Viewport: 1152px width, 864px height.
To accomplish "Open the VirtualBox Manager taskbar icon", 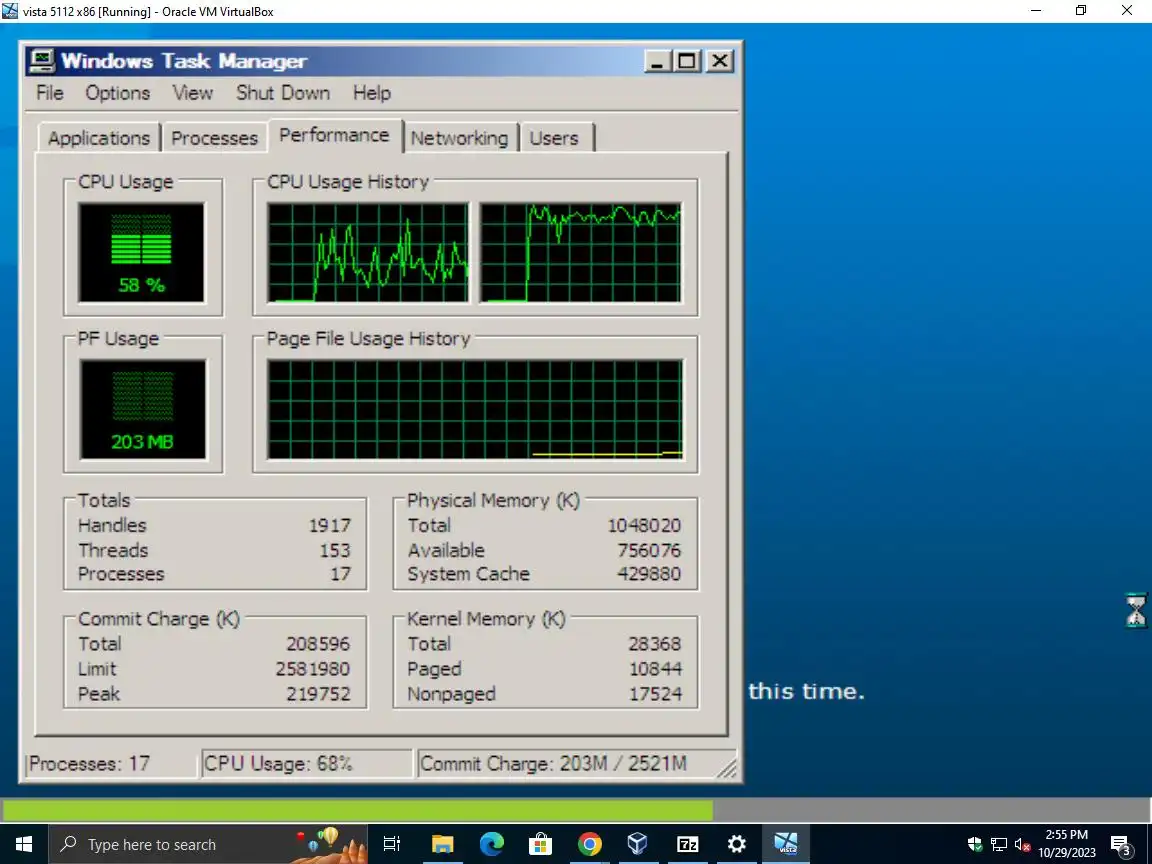I will (x=638, y=844).
